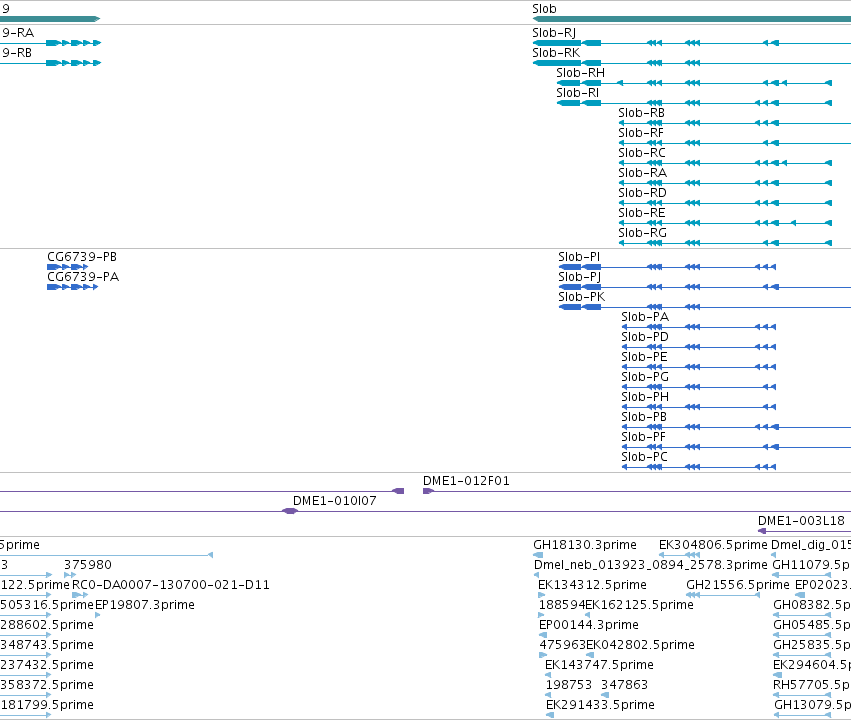Select the DME1-010I07 clone end glyph
The width and height of the screenshot is (851, 720).
[290, 511]
